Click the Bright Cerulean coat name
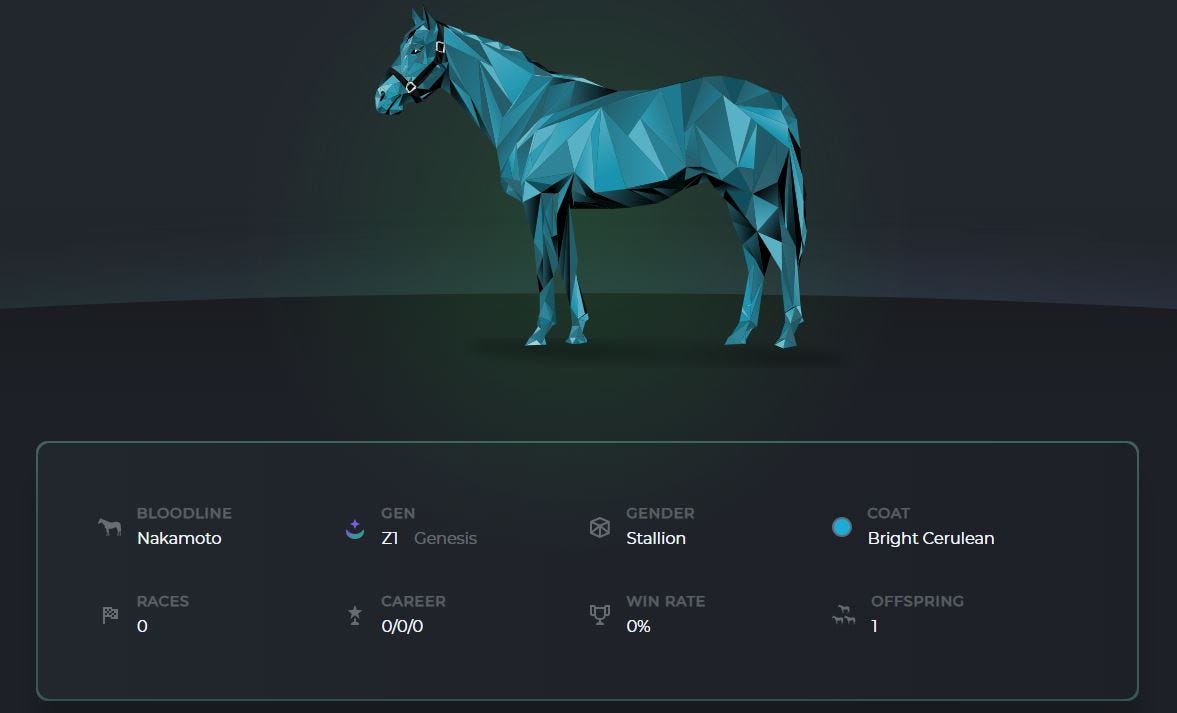1177x713 pixels. pos(931,538)
